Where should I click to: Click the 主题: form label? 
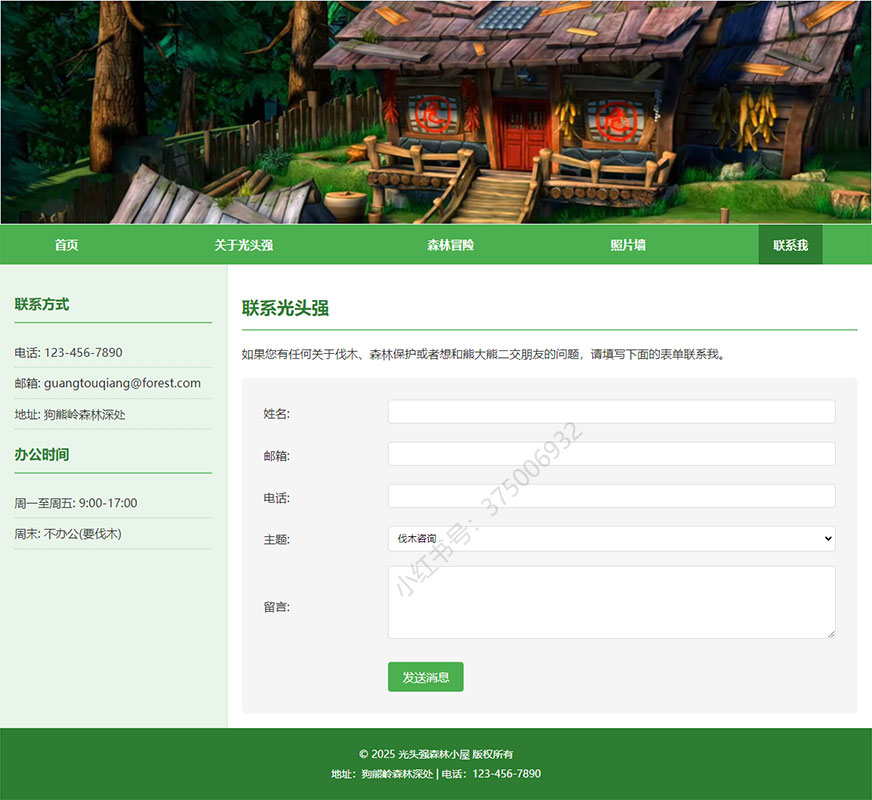(x=276, y=539)
